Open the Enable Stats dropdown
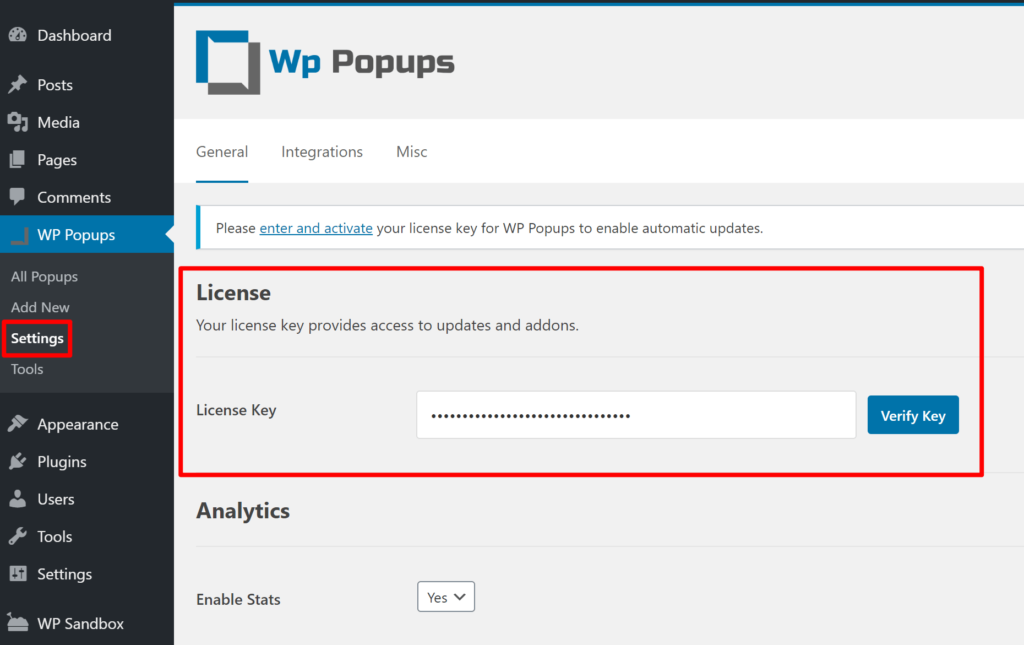 (445, 596)
